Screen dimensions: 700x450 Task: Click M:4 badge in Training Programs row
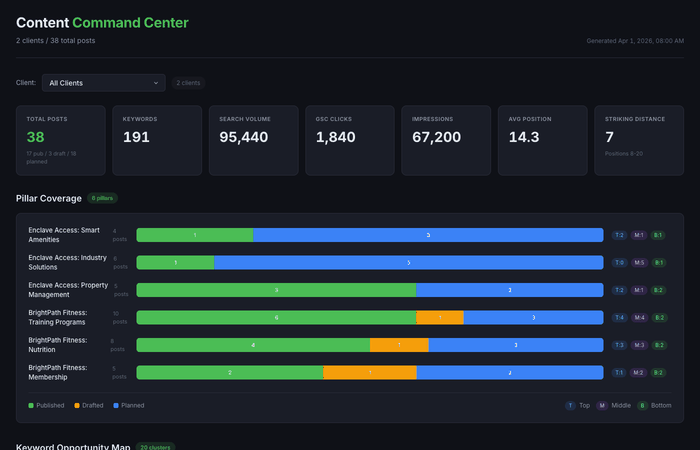(x=639, y=317)
